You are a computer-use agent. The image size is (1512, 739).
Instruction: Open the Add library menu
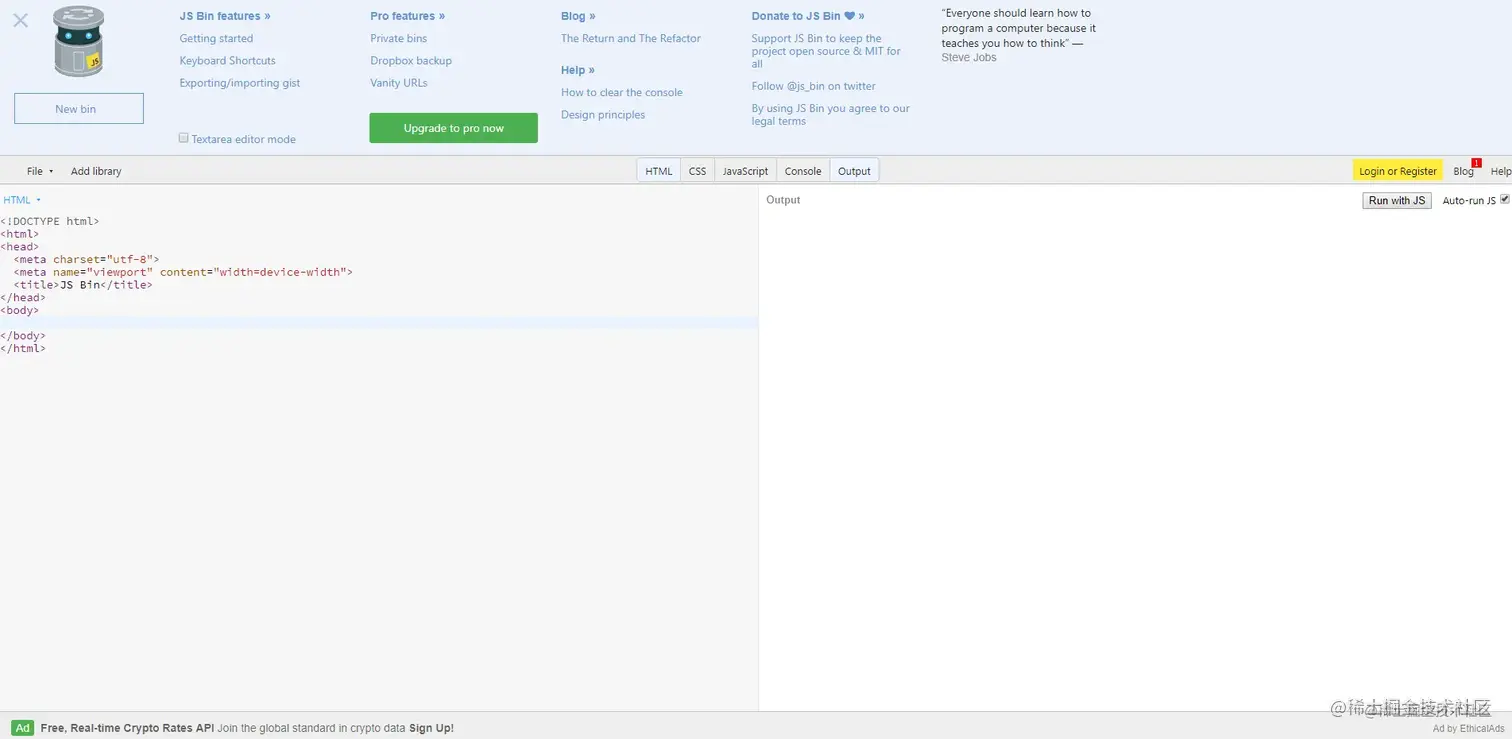[x=96, y=171]
